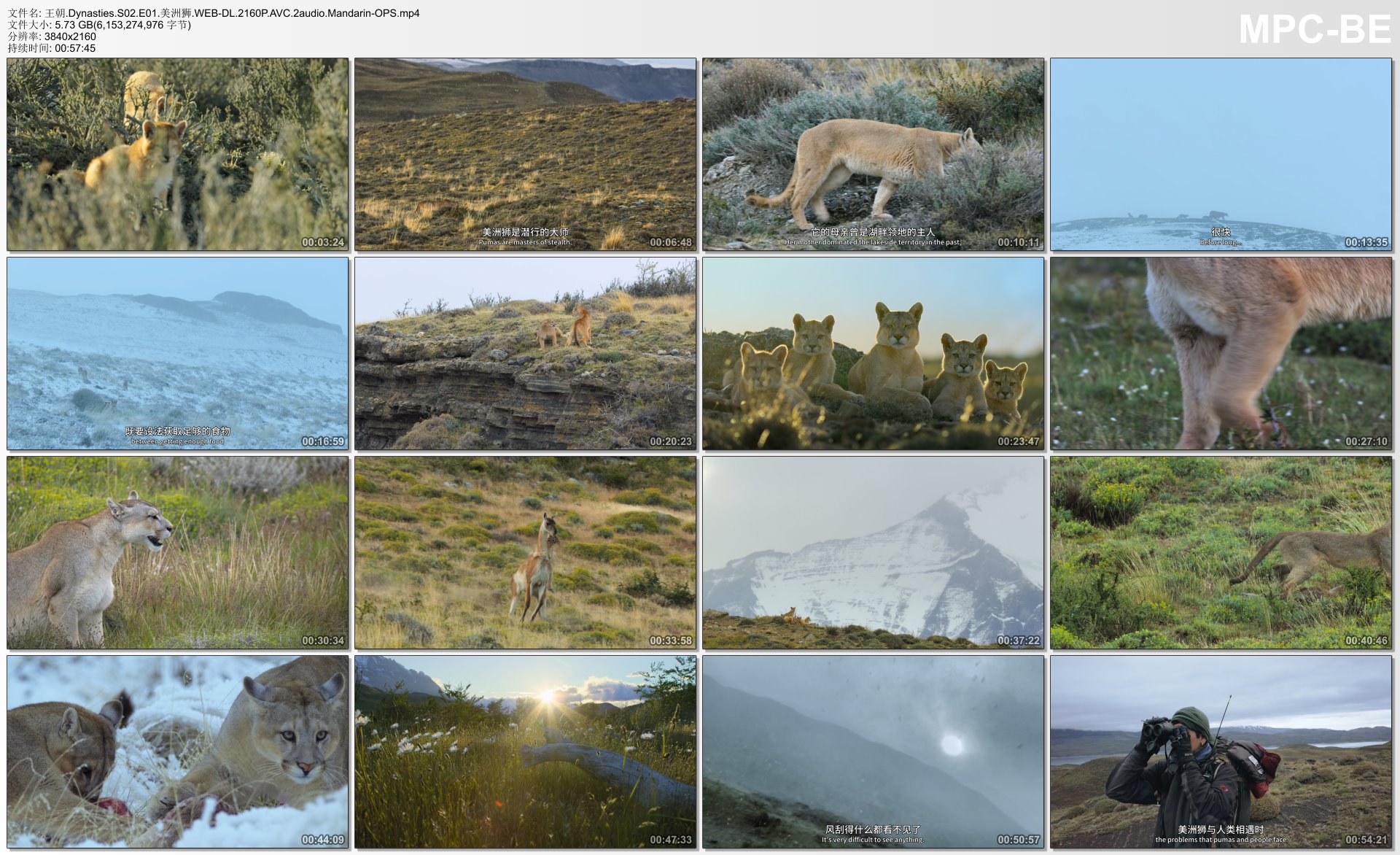Click the subtitle 'Her mother dominated the lakeside territory'
The width and height of the screenshot is (1400, 855).
point(873,242)
